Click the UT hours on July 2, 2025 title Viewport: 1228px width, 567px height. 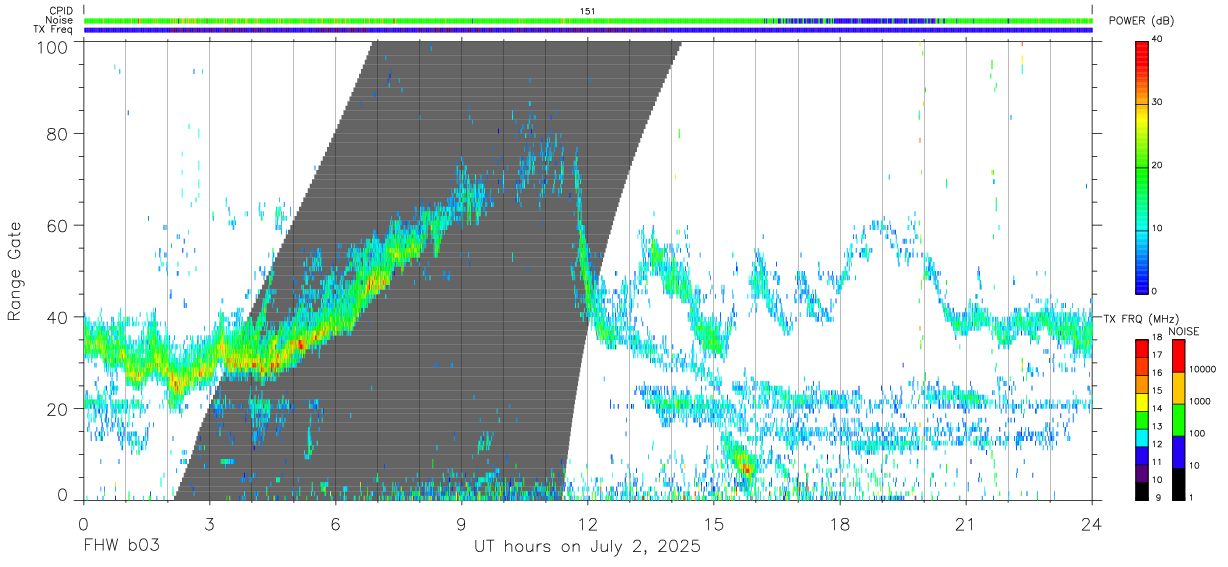587,547
